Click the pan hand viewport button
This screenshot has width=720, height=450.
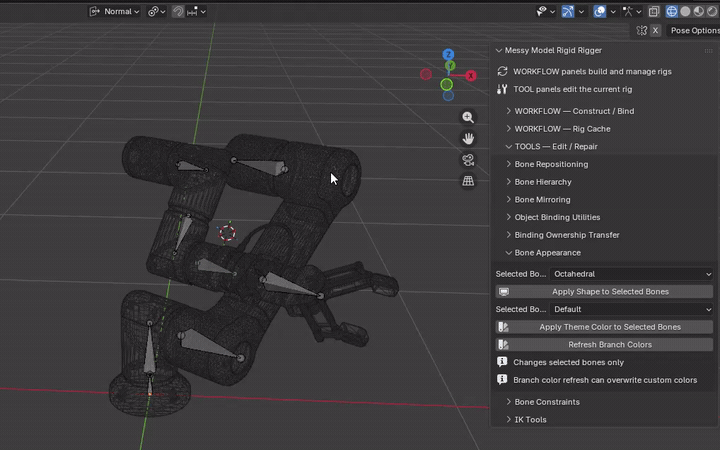[468, 138]
